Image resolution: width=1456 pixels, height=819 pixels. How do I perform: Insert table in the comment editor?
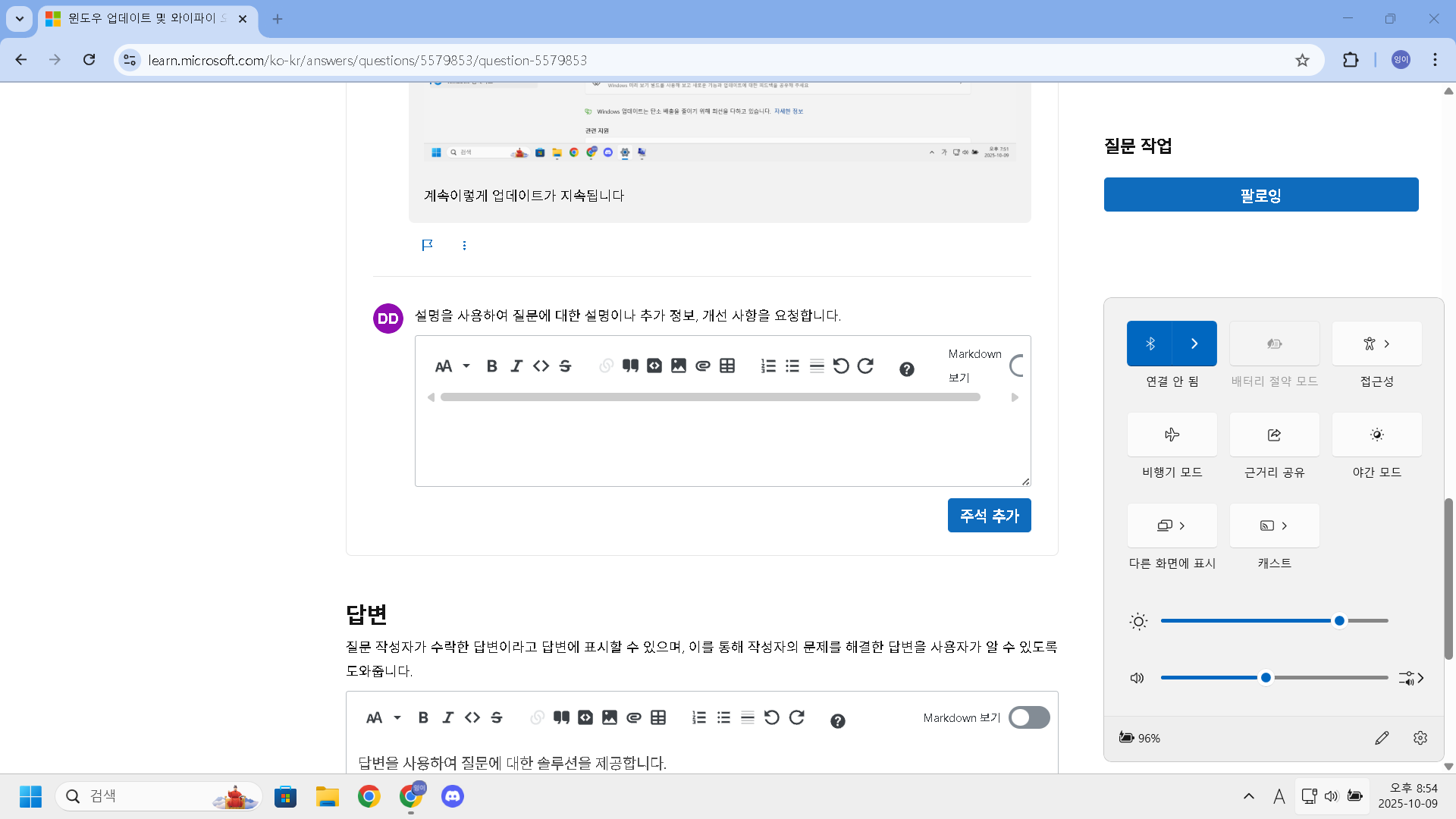pyautogui.click(x=727, y=366)
